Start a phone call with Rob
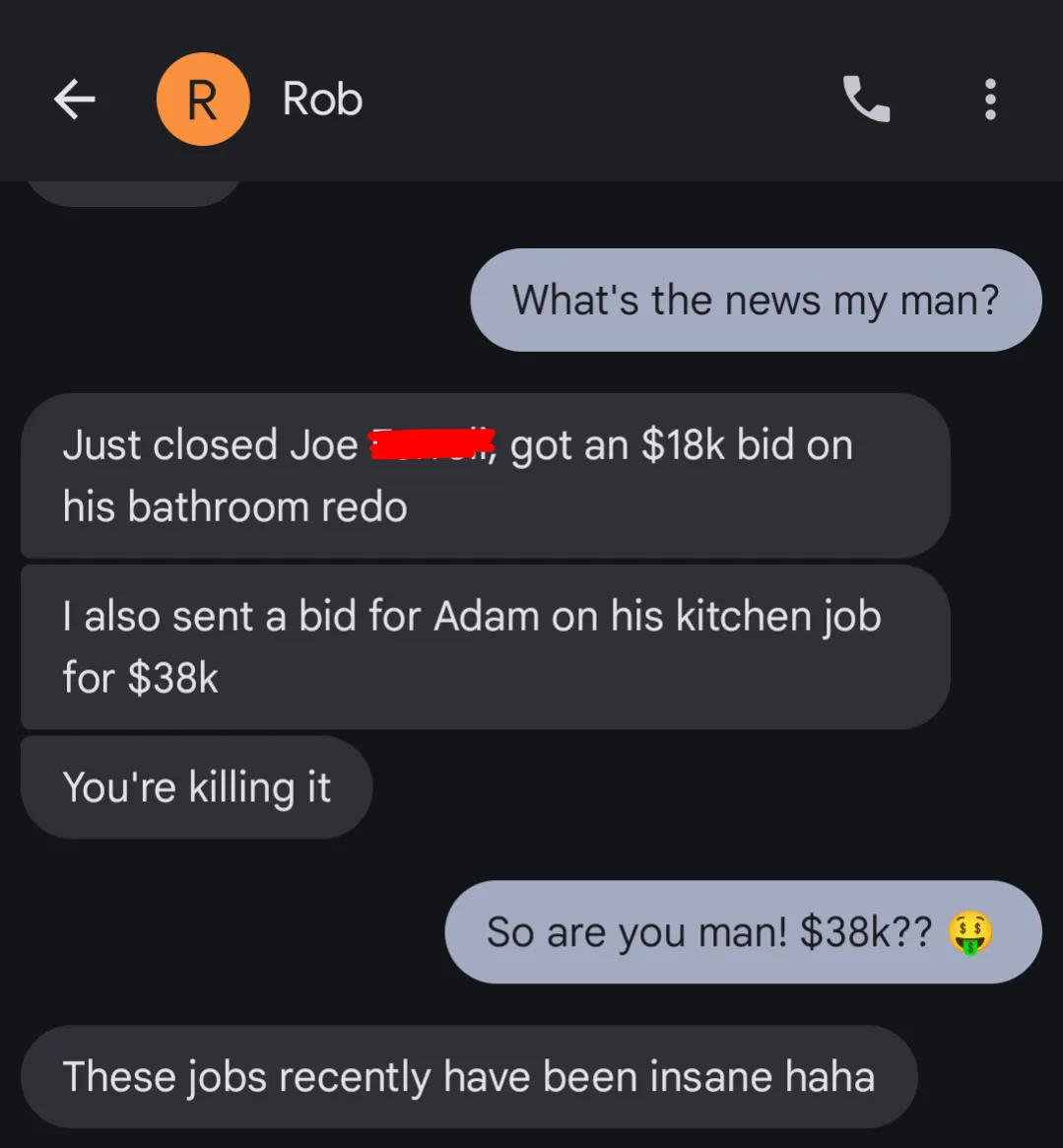 pos(866,99)
